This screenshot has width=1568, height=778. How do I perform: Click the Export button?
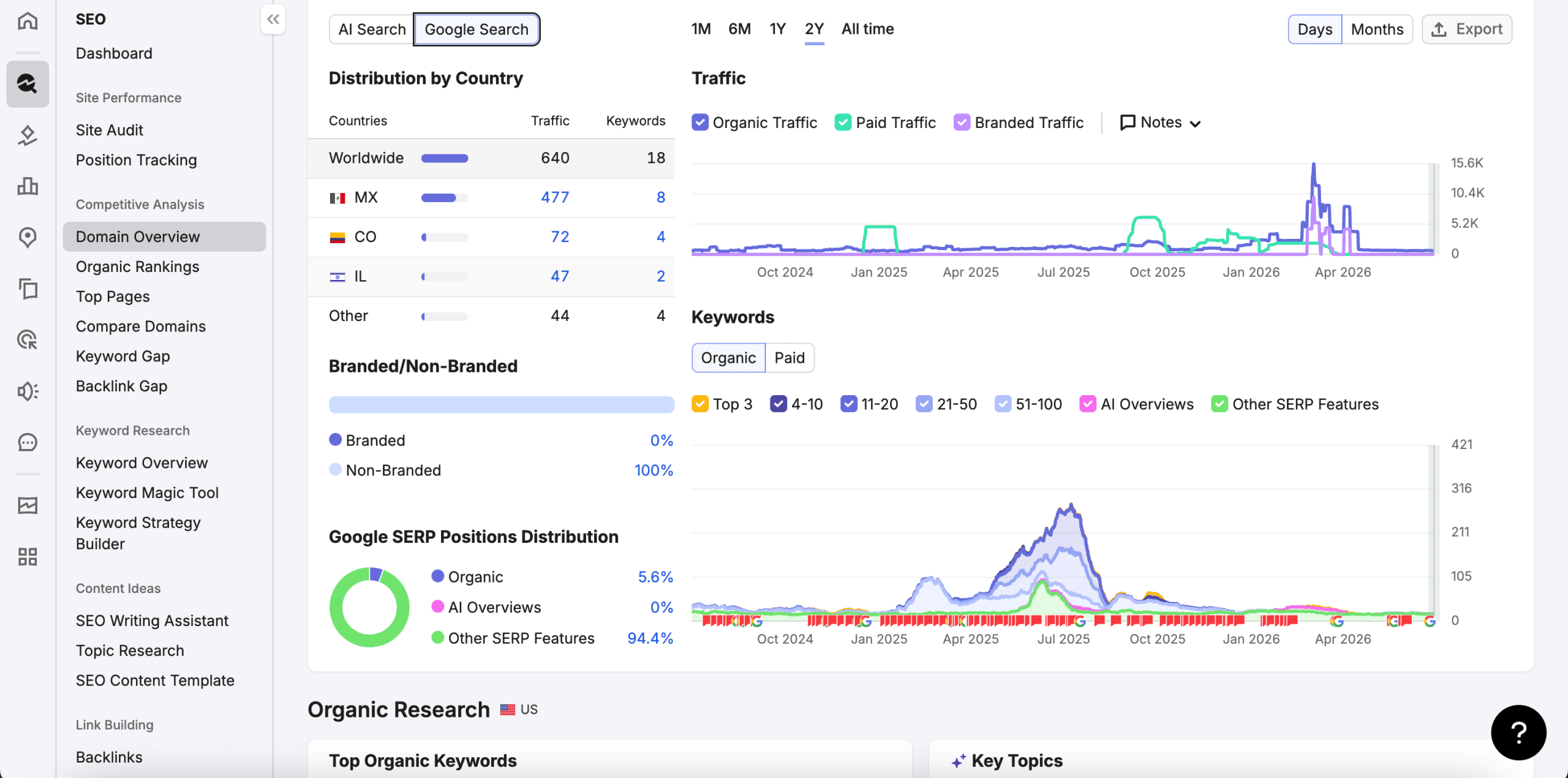pos(1467,29)
